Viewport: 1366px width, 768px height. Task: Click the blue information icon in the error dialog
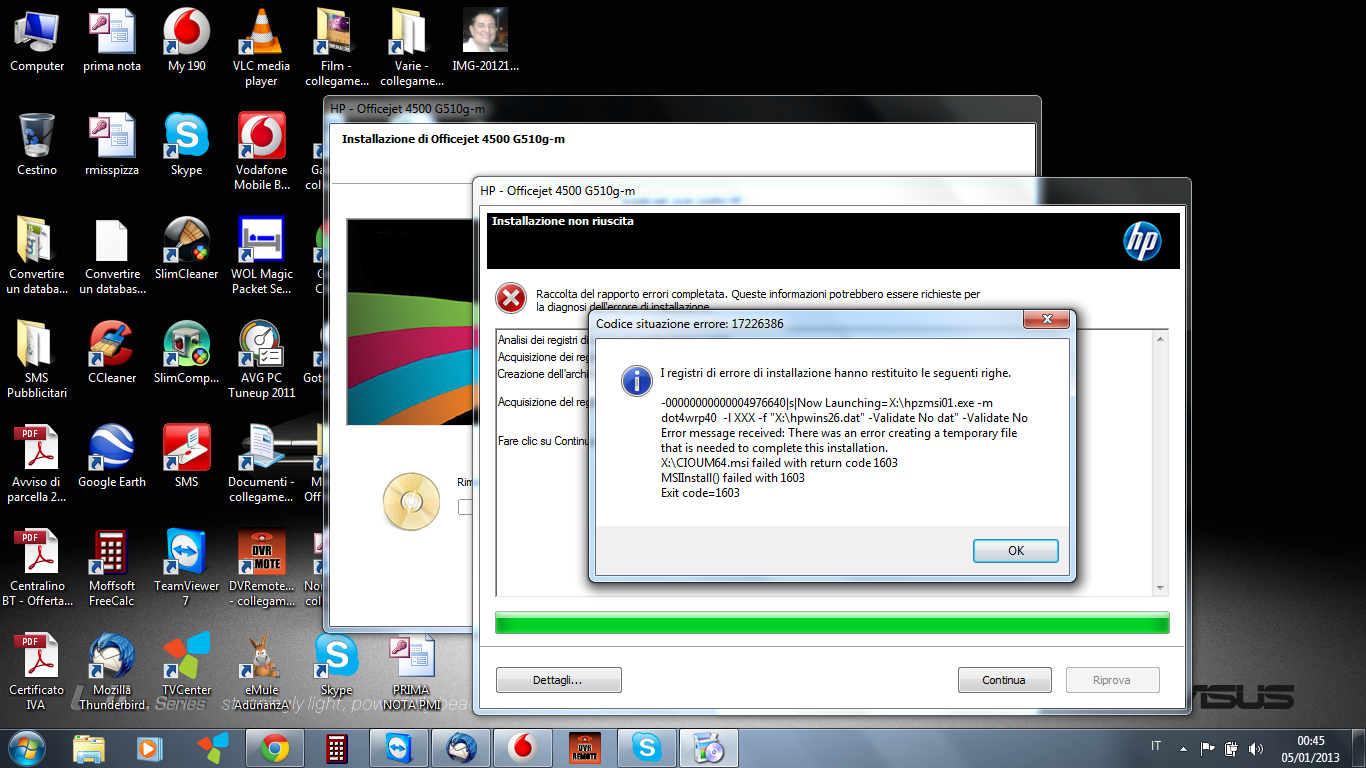coord(636,380)
